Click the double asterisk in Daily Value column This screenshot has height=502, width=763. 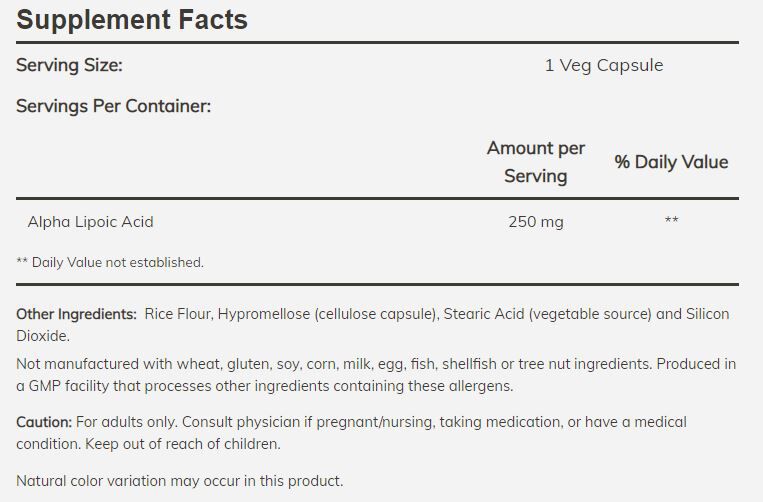coord(671,221)
